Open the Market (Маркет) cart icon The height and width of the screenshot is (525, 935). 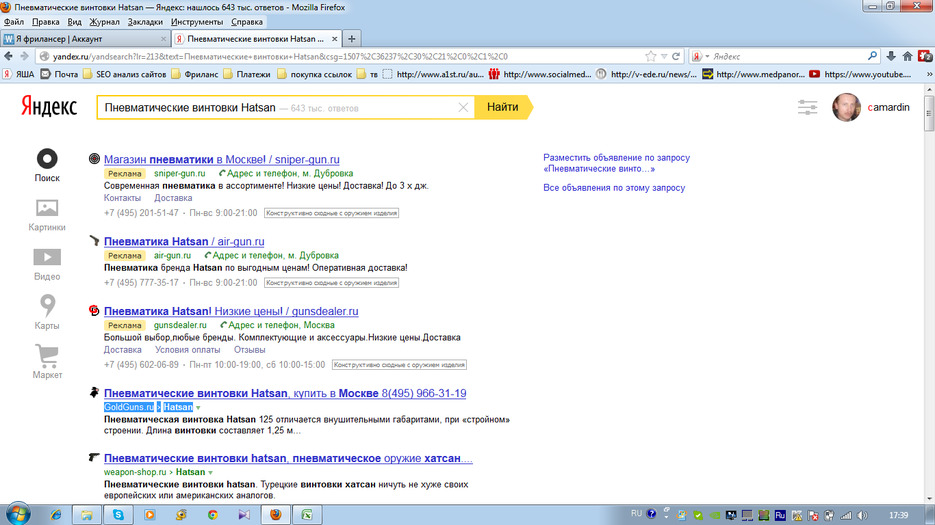pos(47,356)
